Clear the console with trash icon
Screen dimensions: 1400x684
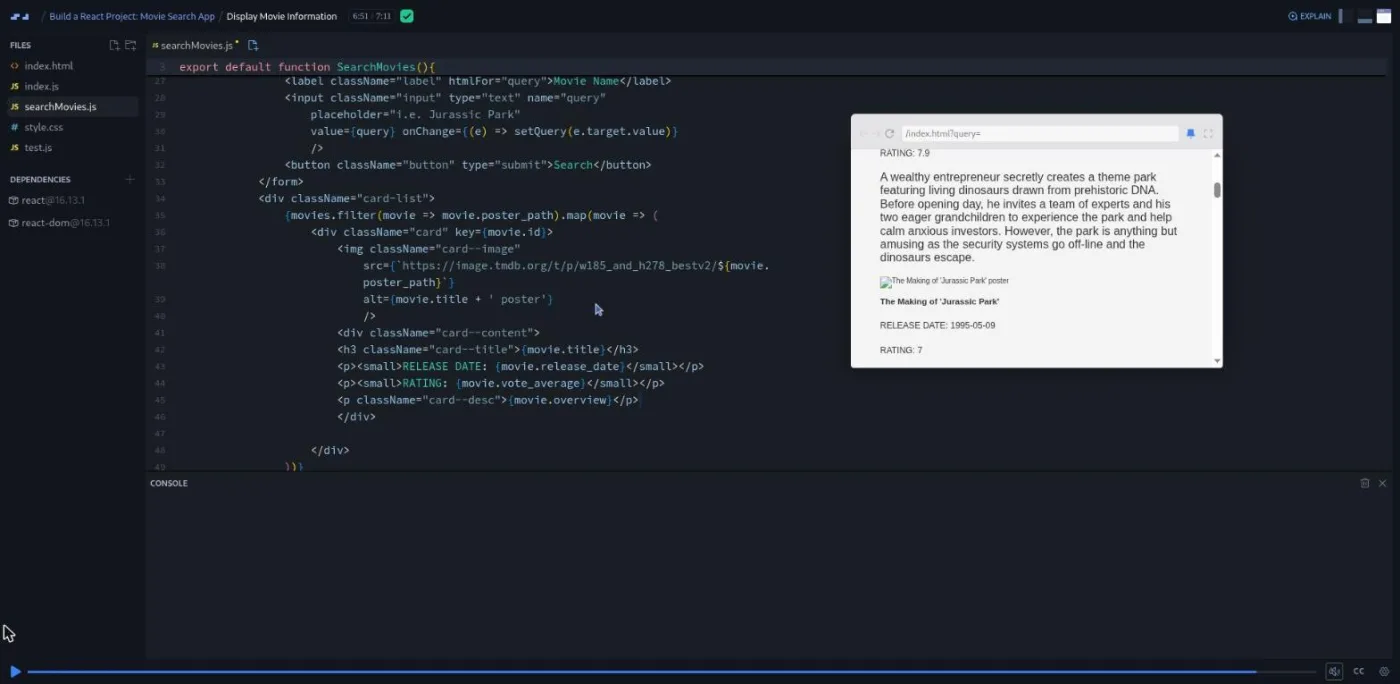(1365, 483)
